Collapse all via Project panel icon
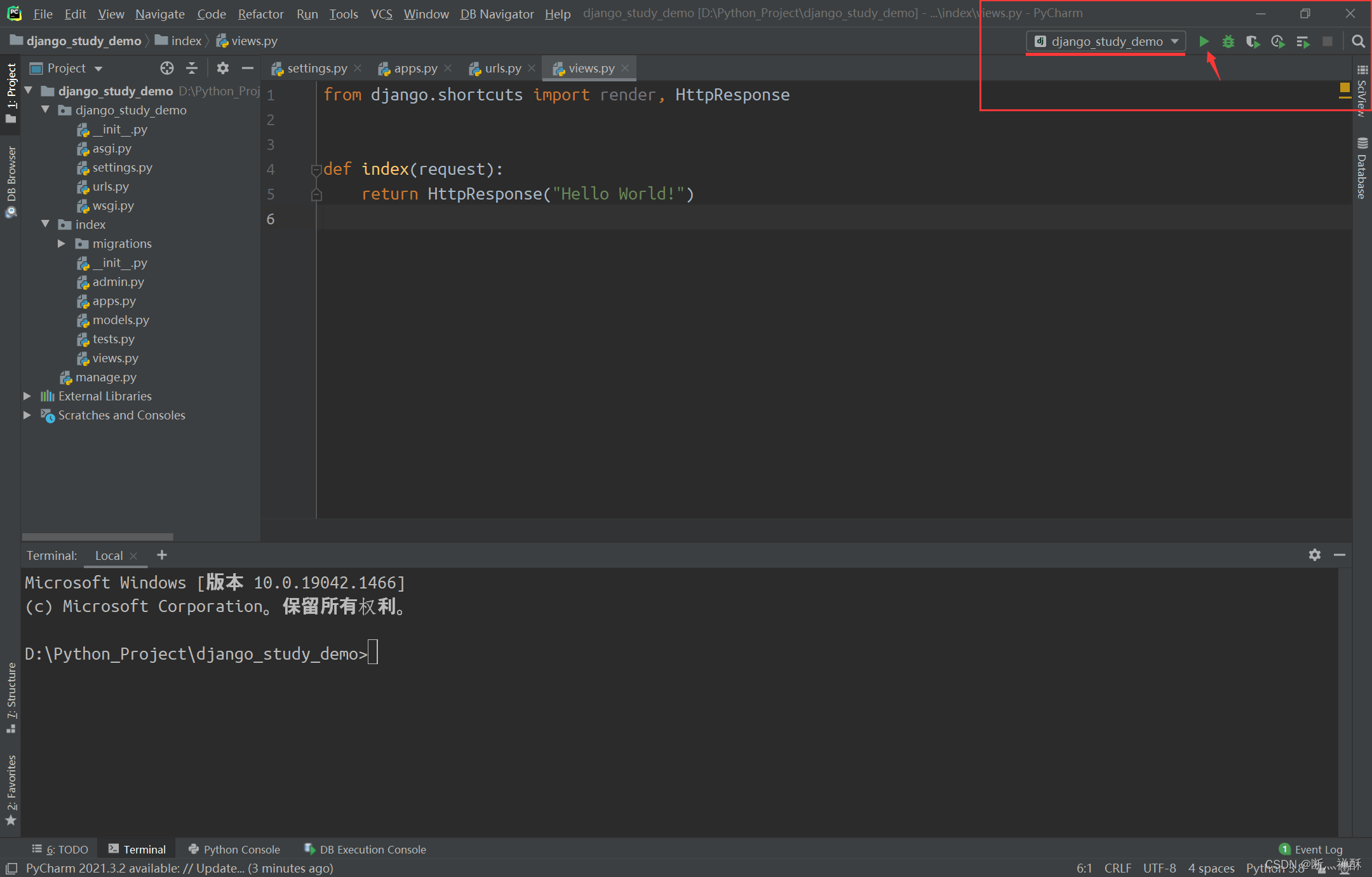Screen dimensions: 1372x877 coord(192,68)
